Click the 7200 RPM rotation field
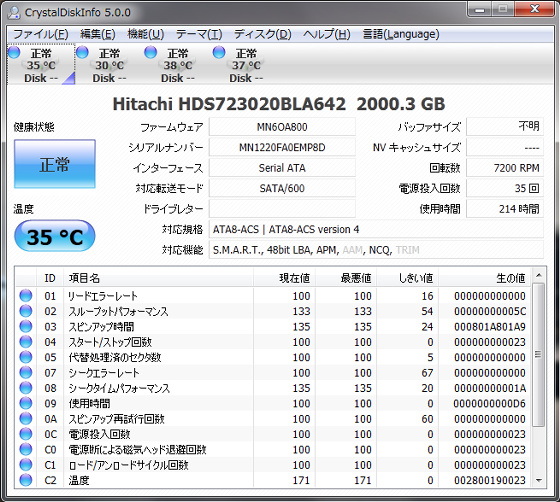The width and height of the screenshot is (560, 502). coord(505,168)
